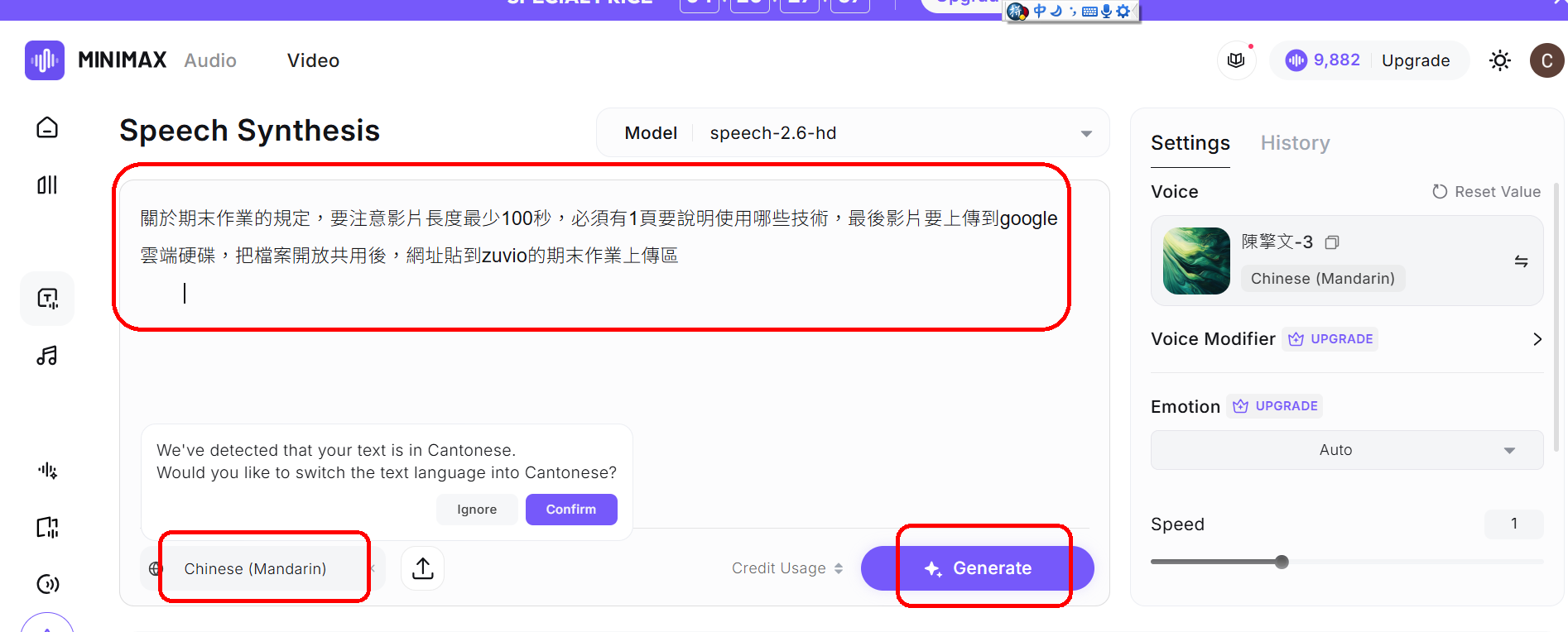Open the Video menu item
1568x632 pixels.
313,60
